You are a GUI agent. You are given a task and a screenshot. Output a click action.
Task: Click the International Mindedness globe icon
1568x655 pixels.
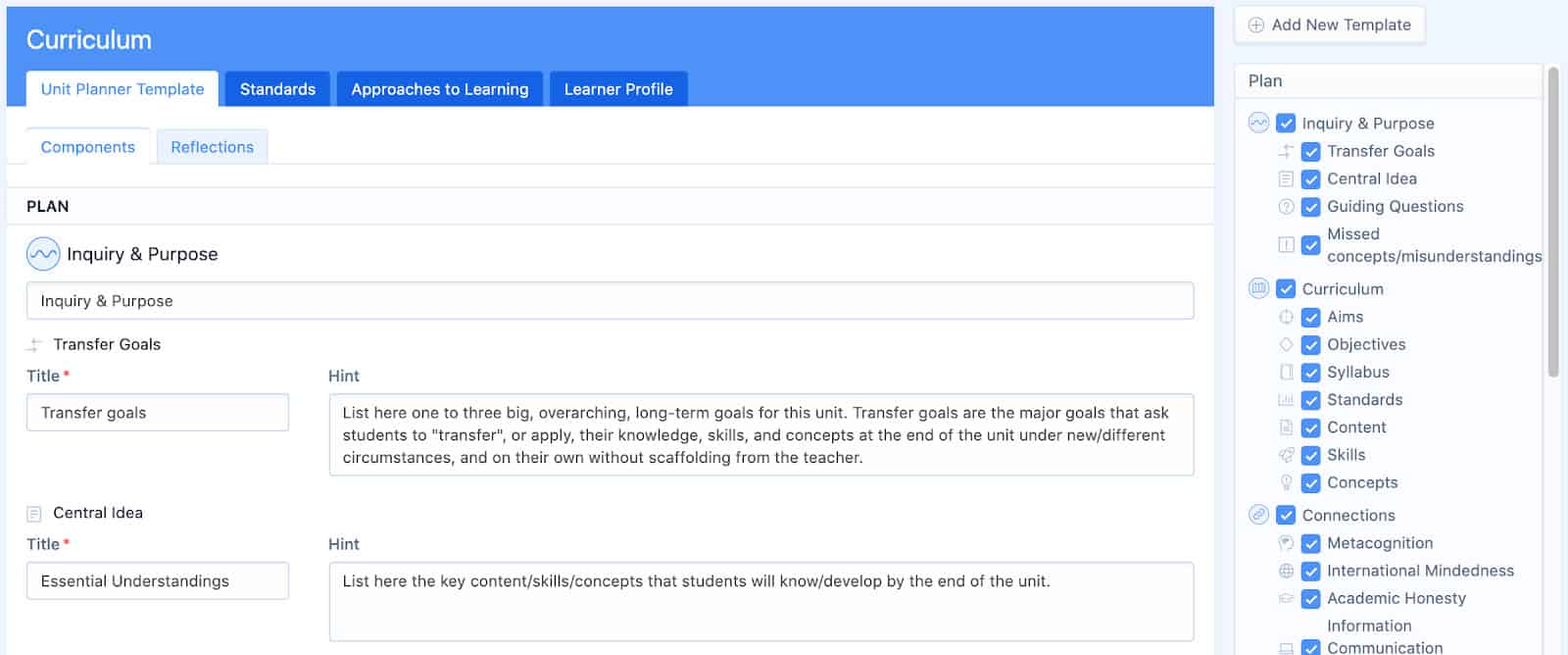point(1286,571)
